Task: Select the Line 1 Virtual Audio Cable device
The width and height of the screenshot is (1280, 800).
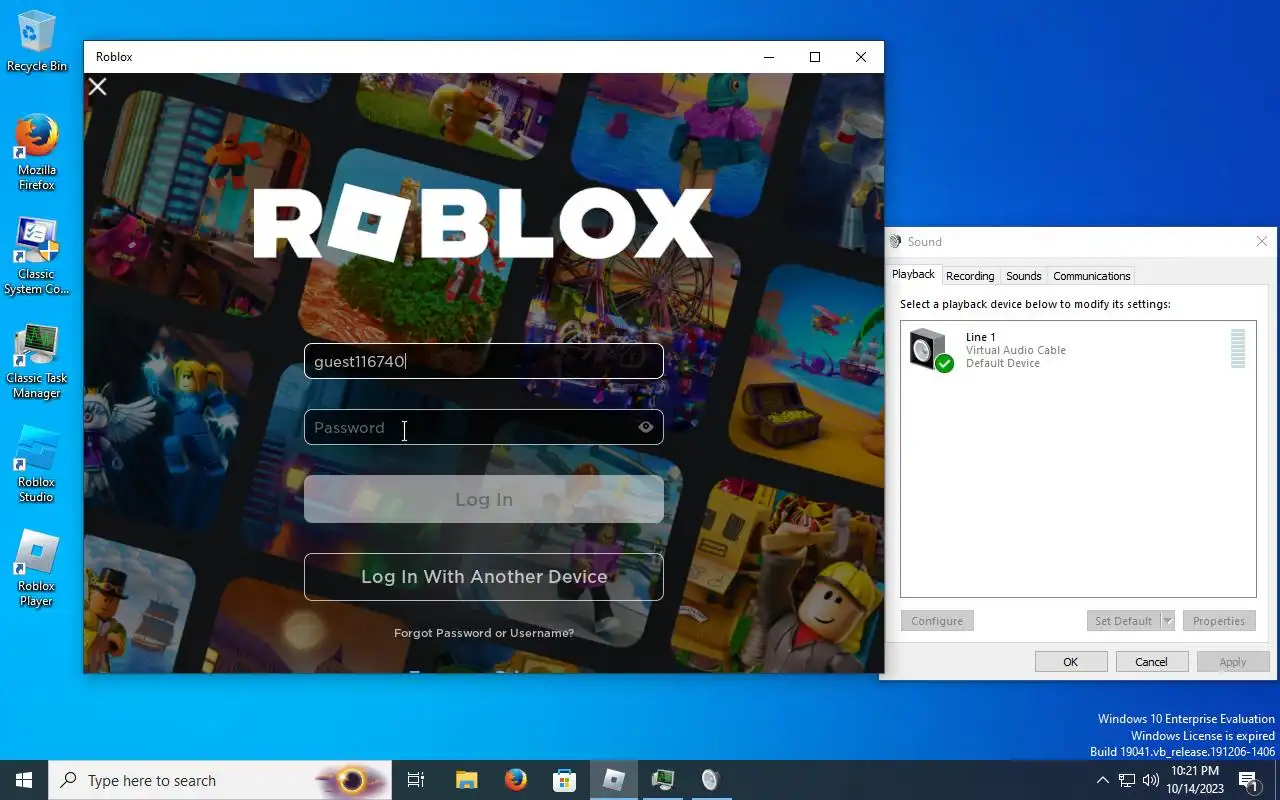Action: [1078, 350]
